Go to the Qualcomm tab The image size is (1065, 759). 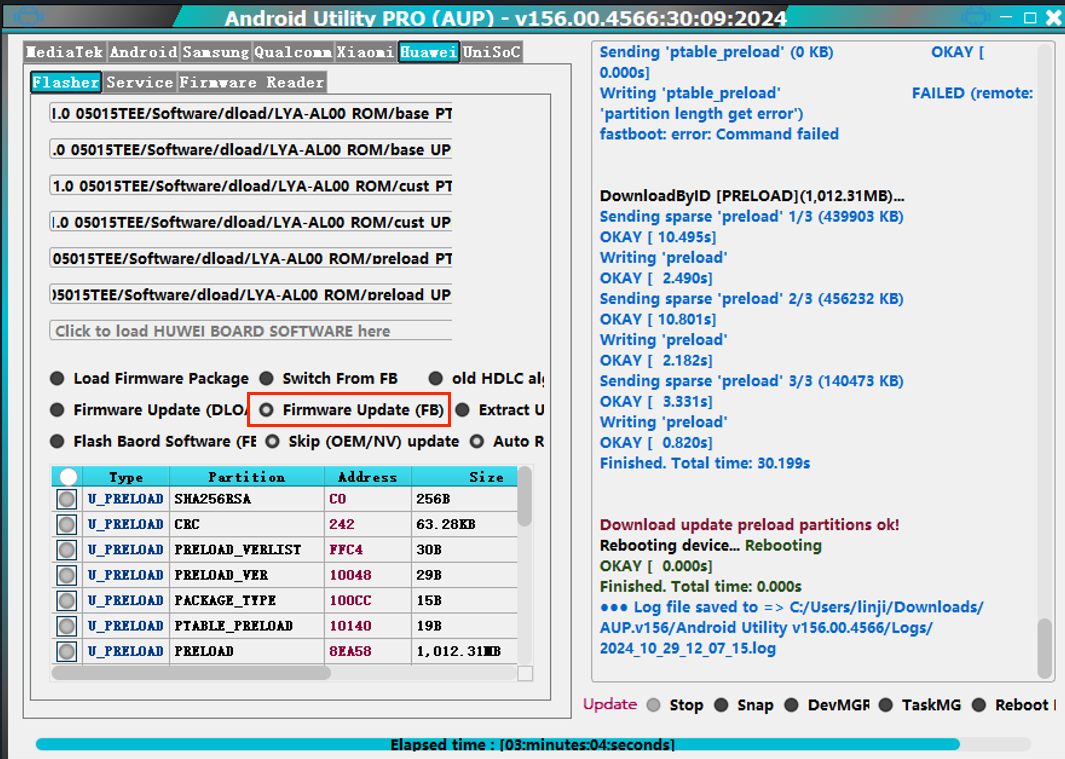tap(293, 52)
